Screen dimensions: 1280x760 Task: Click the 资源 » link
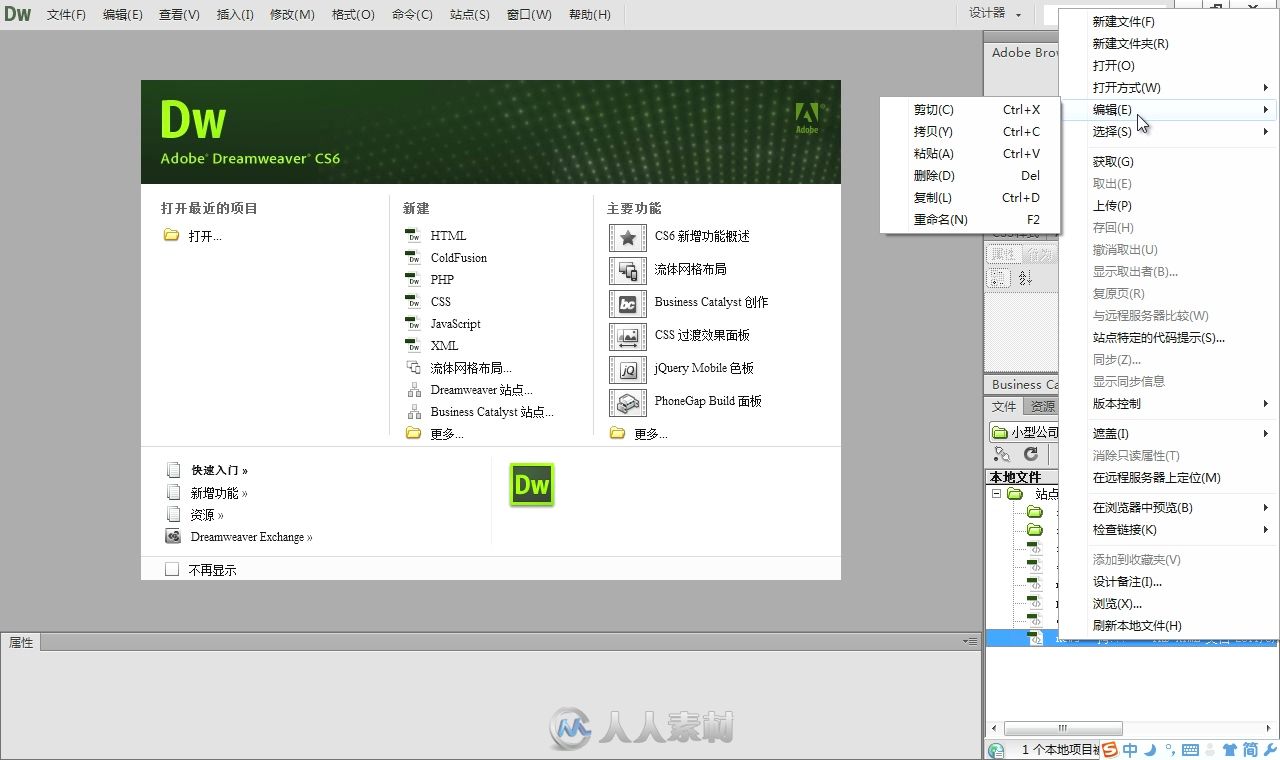207,515
